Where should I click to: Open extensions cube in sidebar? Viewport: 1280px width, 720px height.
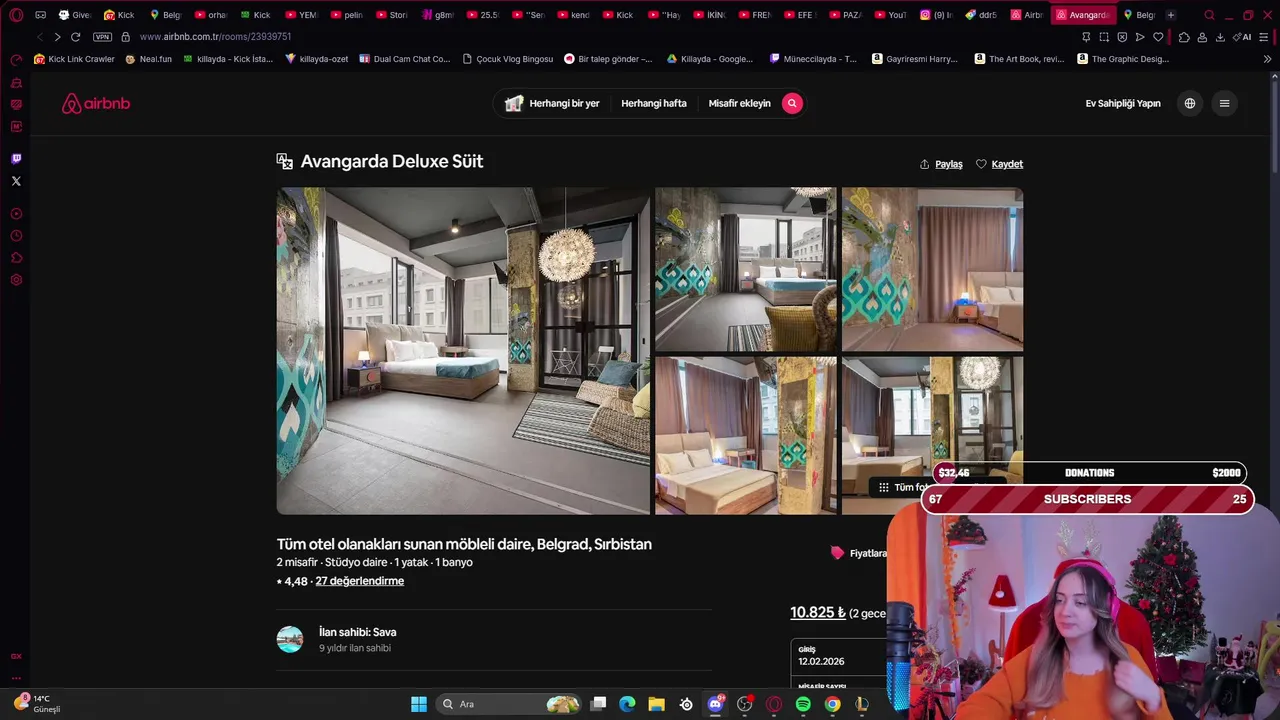coord(16,258)
